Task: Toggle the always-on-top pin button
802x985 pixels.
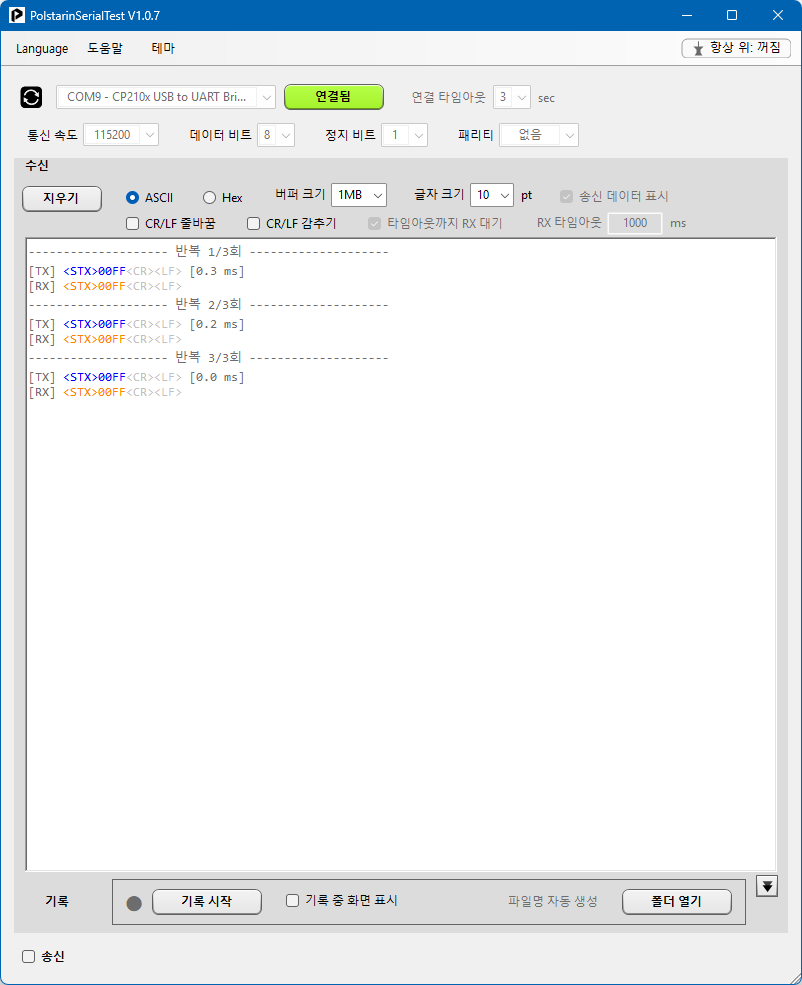Action: [736, 48]
